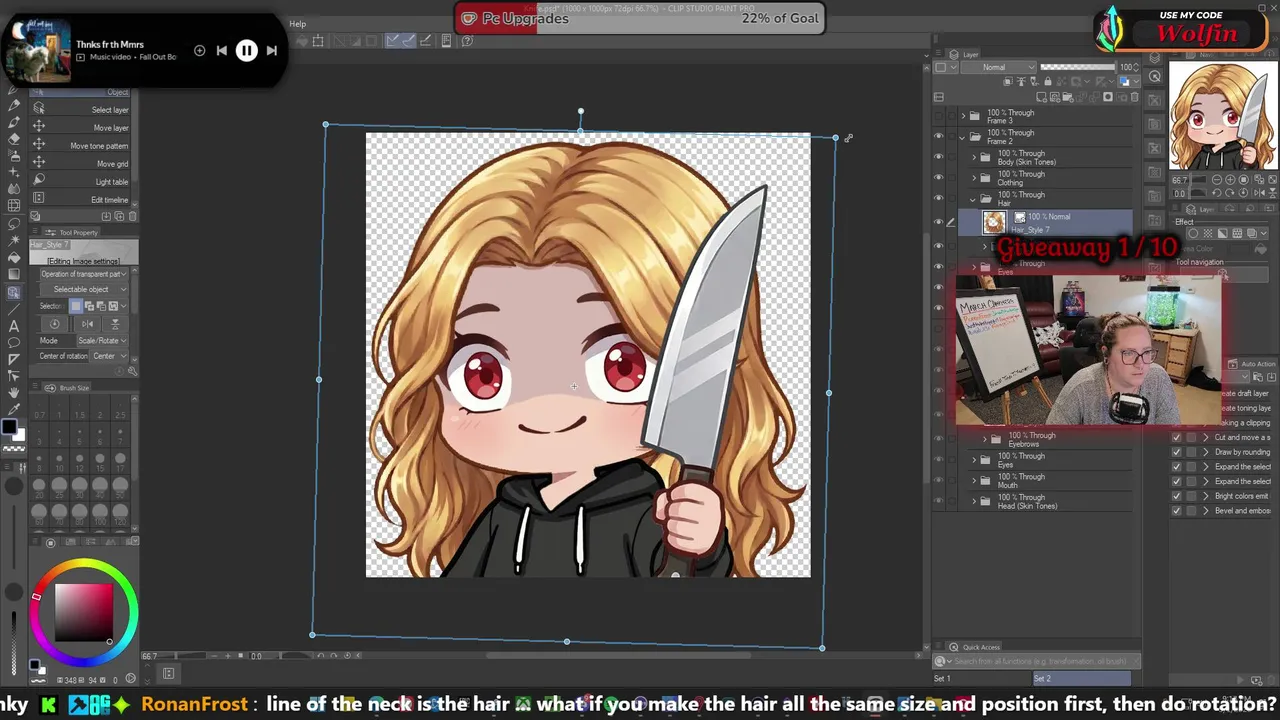
Task: Click the flip vertical button in Tool Property
Action: (x=114, y=324)
